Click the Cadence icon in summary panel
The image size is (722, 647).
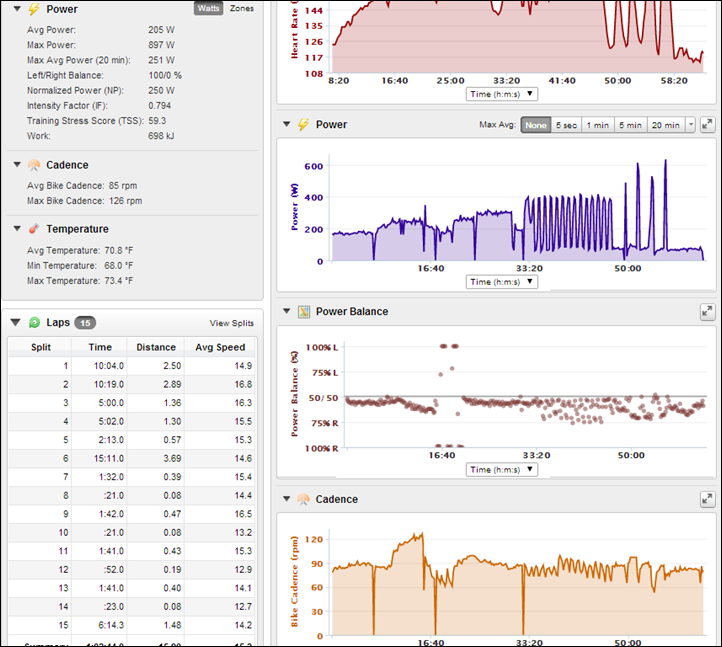pyautogui.click(x=34, y=165)
